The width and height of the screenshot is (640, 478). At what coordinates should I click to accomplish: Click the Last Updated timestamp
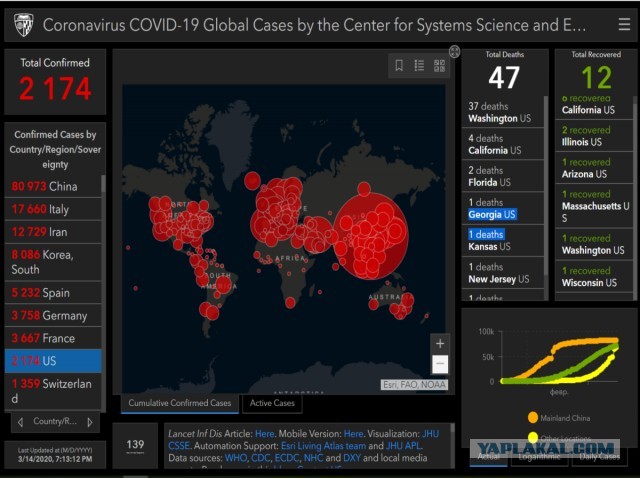(55, 454)
